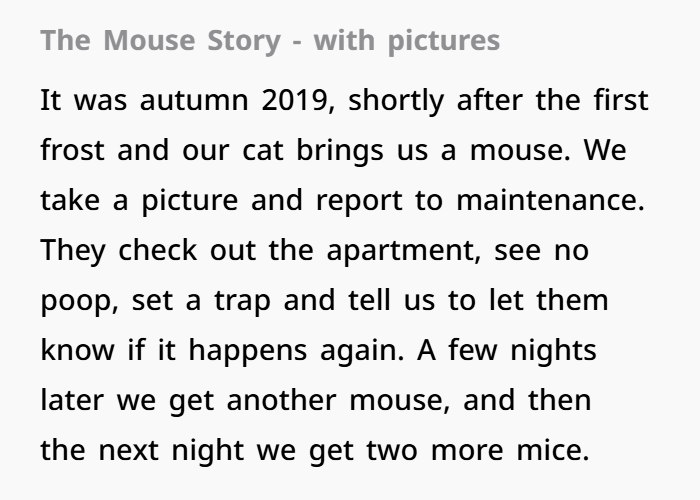Click the word "mice" ending the paragraph

click(x=553, y=449)
